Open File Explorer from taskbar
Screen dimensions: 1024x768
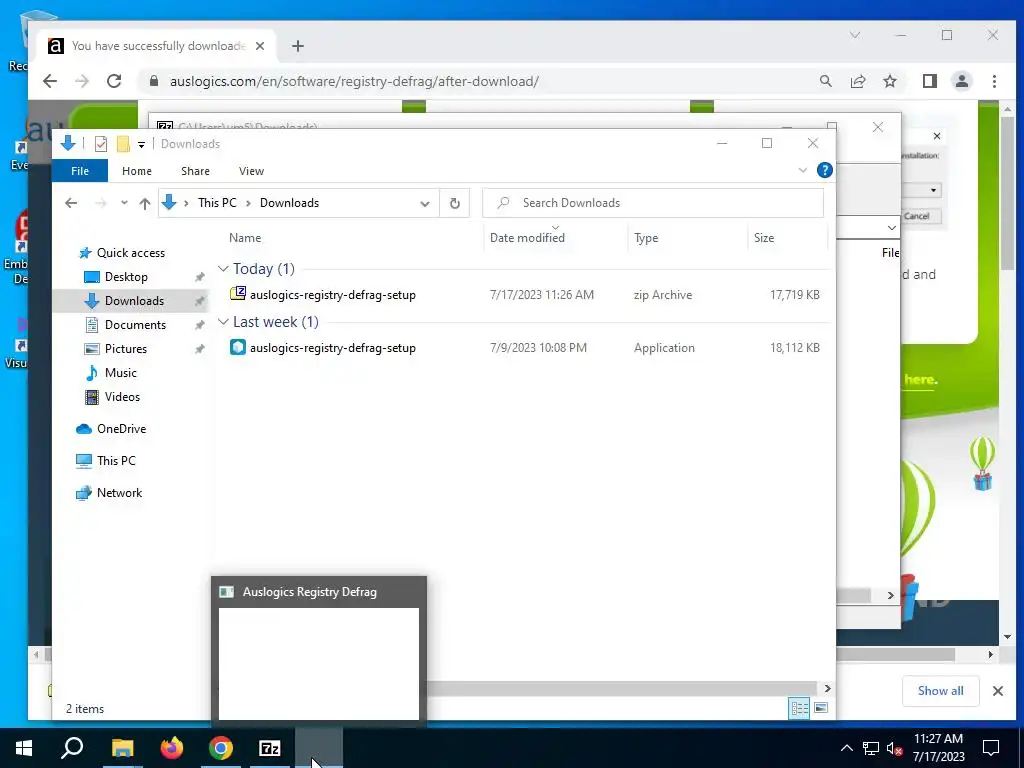coord(123,748)
